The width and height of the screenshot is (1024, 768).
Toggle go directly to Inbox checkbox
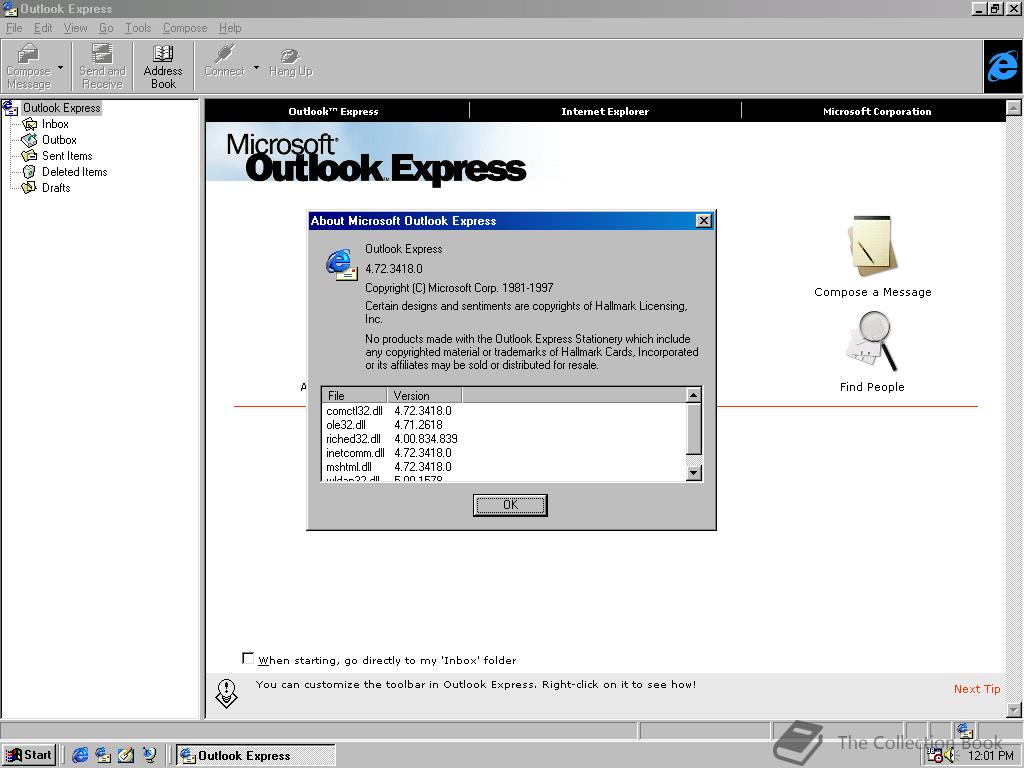(x=248, y=658)
